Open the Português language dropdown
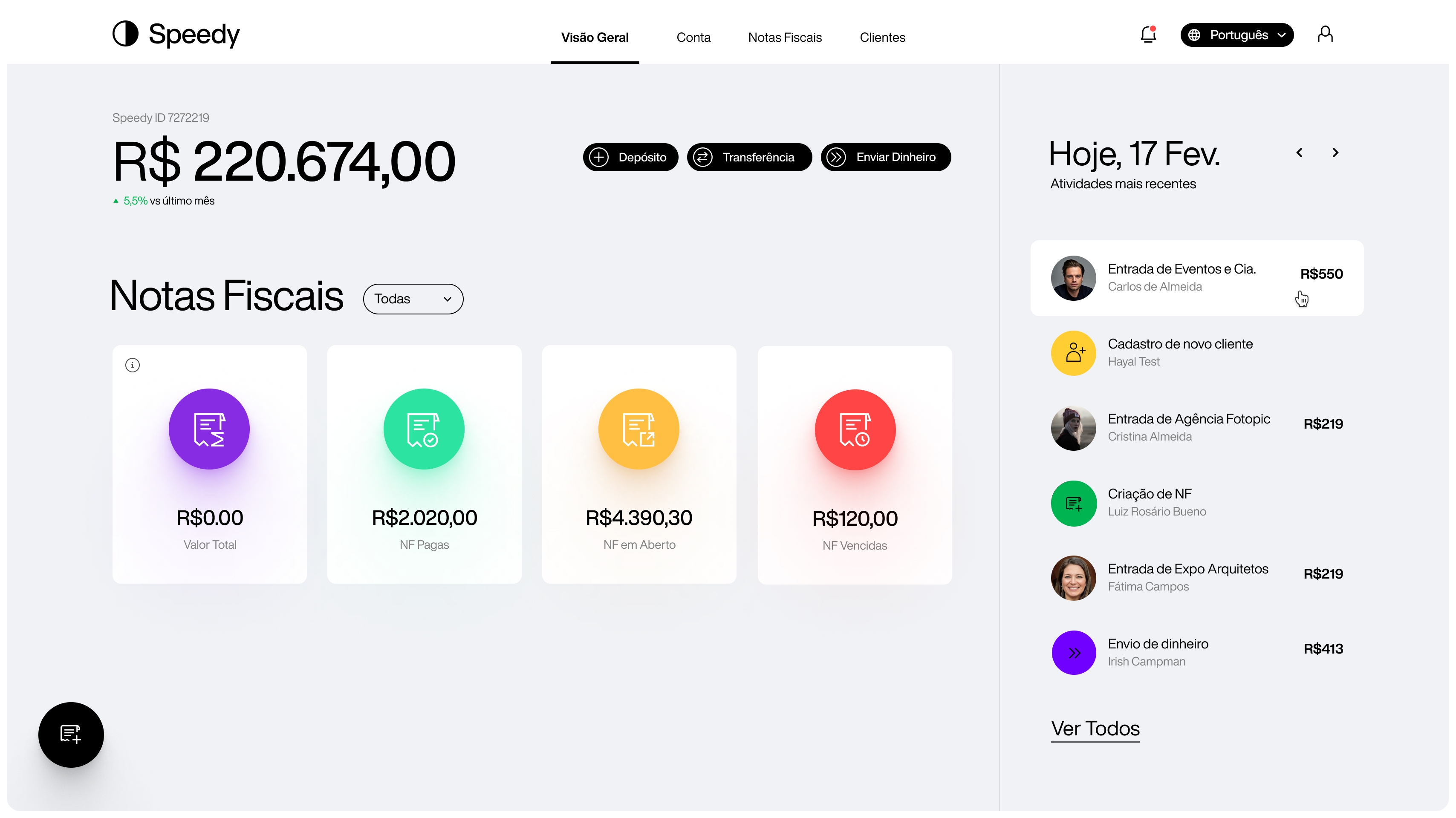 [1236, 35]
